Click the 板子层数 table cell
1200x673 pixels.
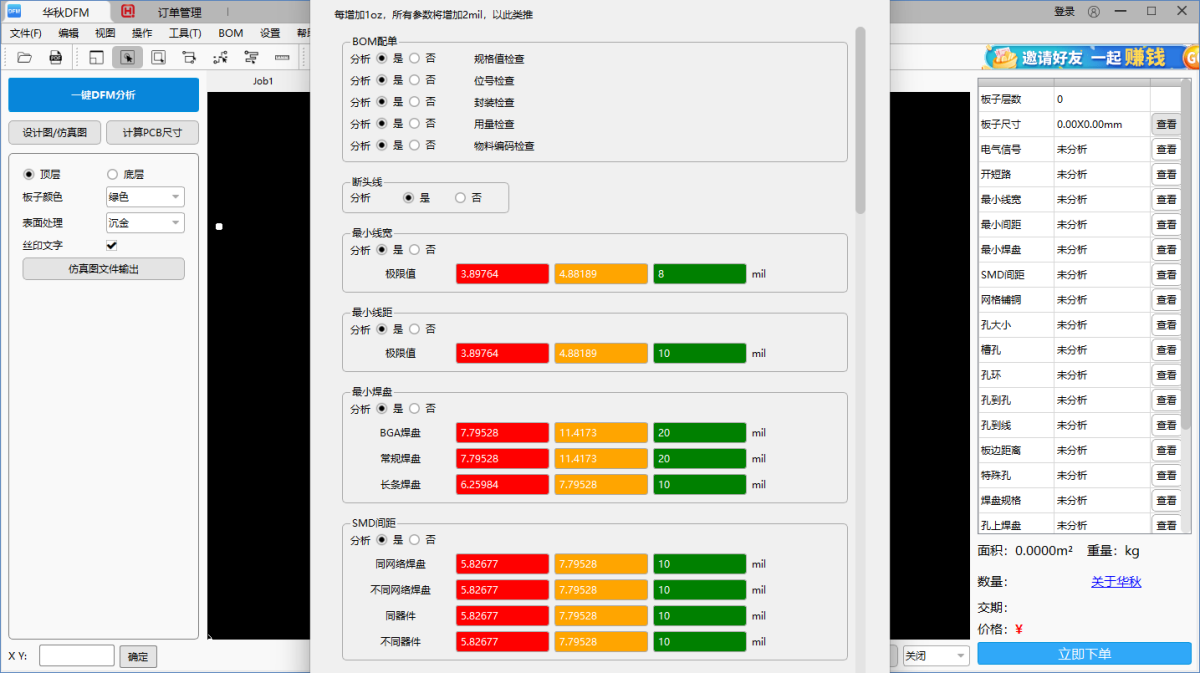[1014, 99]
